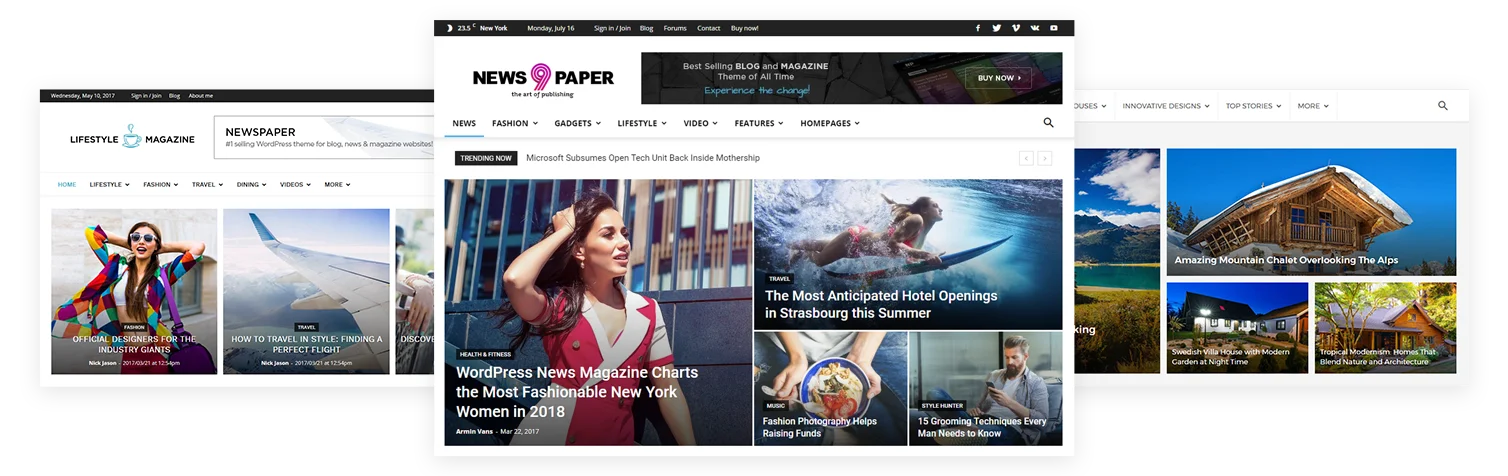Open Forums link in top bar
Viewport: 1508px width, 476px height.
click(x=675, y=28)
